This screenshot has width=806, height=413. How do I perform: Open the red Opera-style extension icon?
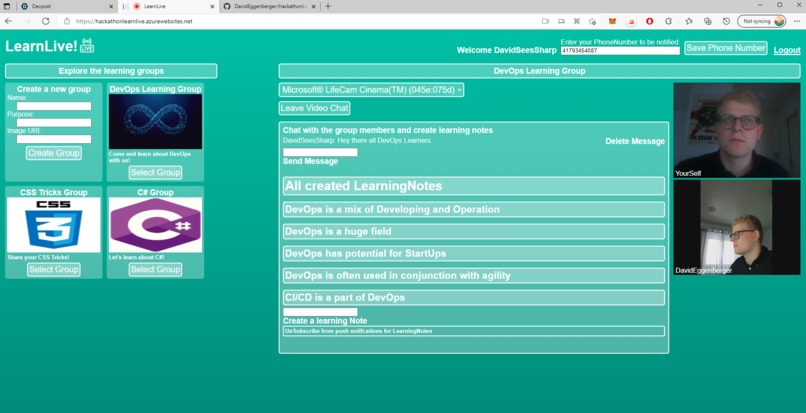[x=650, y=21]
